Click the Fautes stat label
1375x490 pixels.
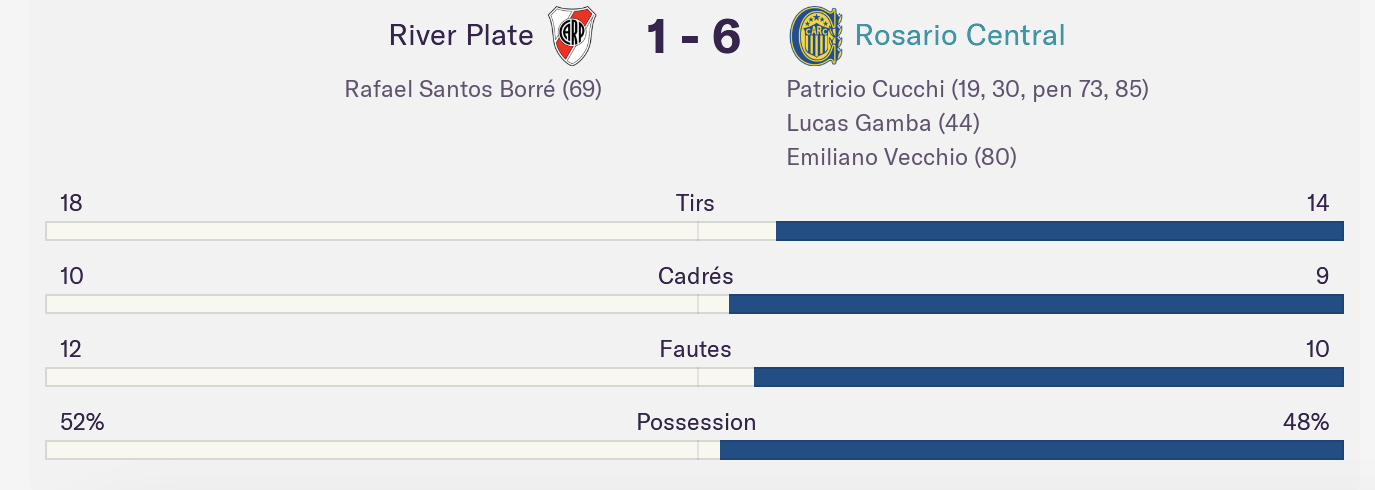695,349
